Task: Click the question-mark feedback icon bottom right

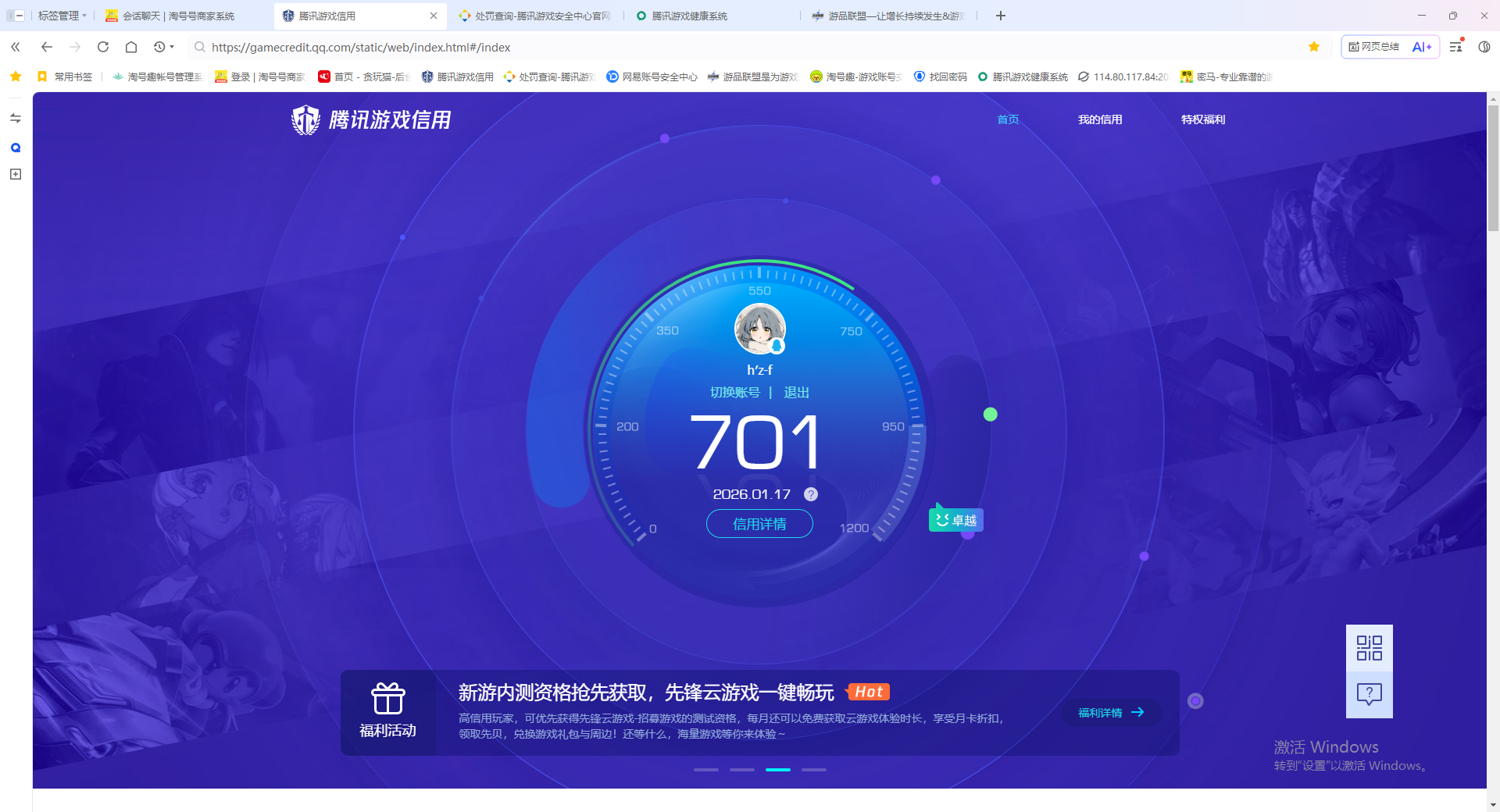Action: [x=1369, y=694]
